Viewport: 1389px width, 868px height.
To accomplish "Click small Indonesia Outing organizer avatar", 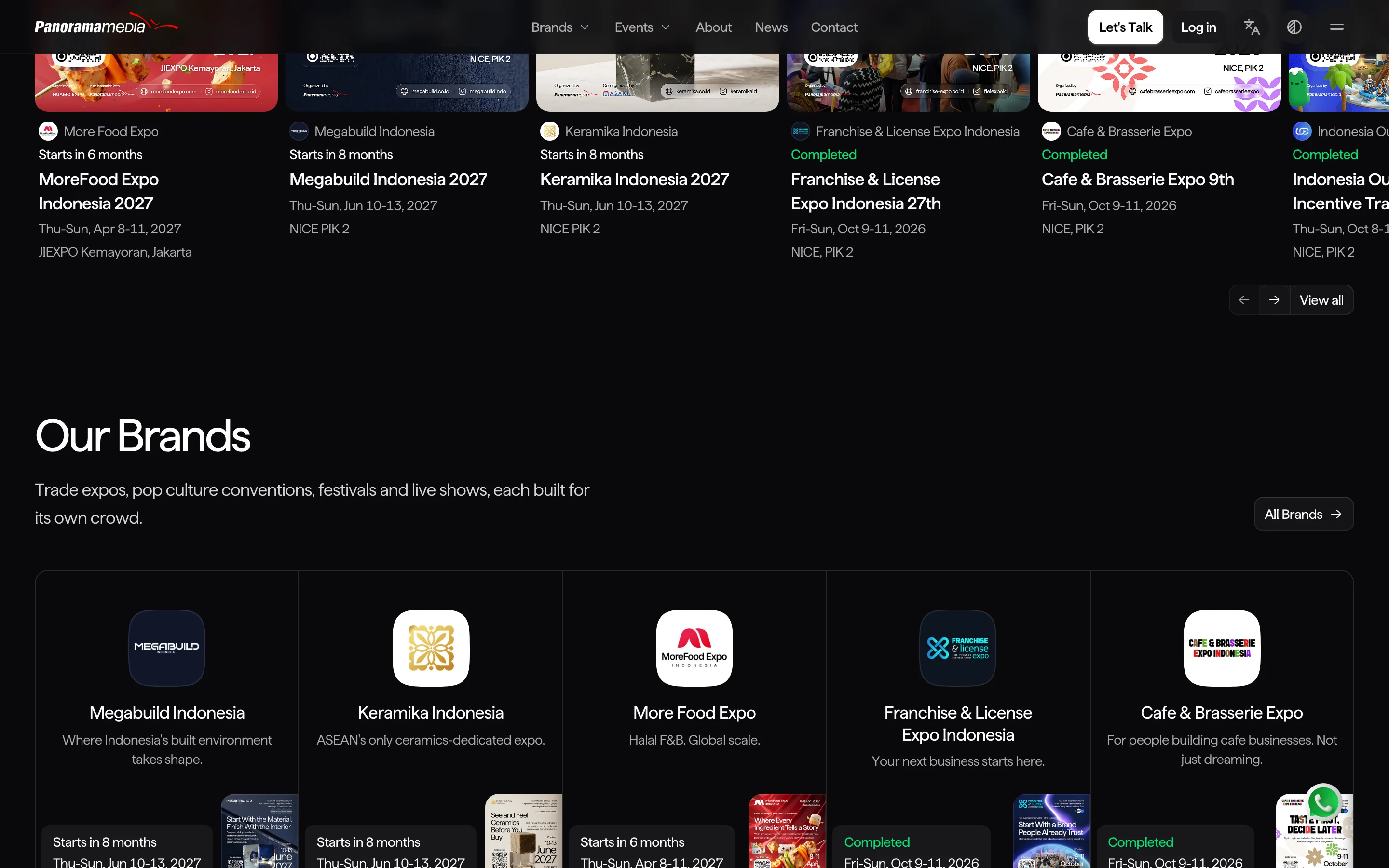I will (x=1302, y=132).
